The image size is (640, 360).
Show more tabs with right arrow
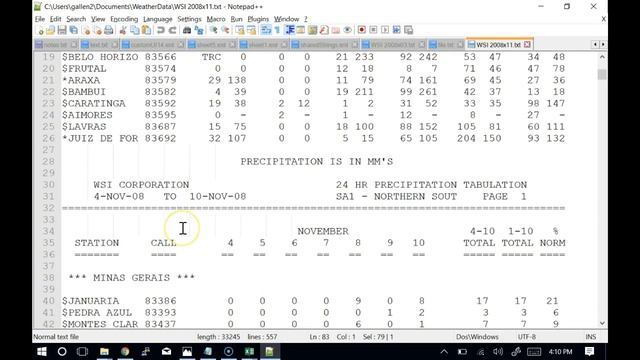tap(603, 44)
